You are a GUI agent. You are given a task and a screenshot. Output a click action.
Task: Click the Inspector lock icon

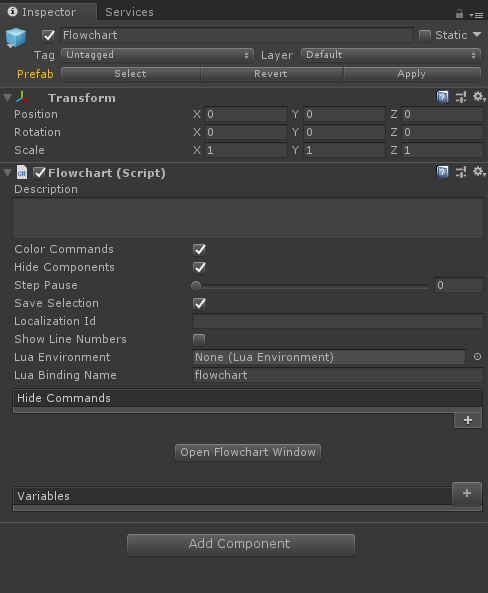coord(459,14)
